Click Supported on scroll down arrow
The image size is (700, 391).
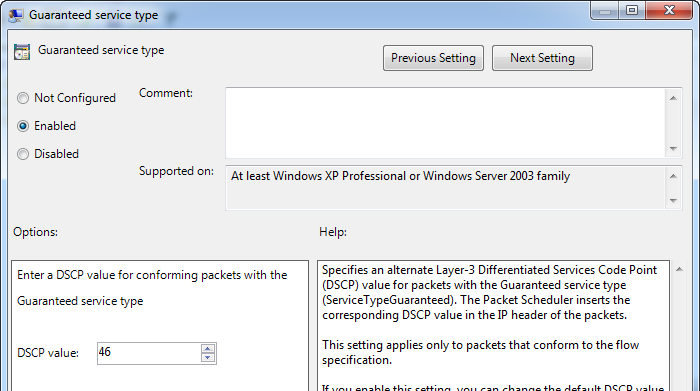673,201
